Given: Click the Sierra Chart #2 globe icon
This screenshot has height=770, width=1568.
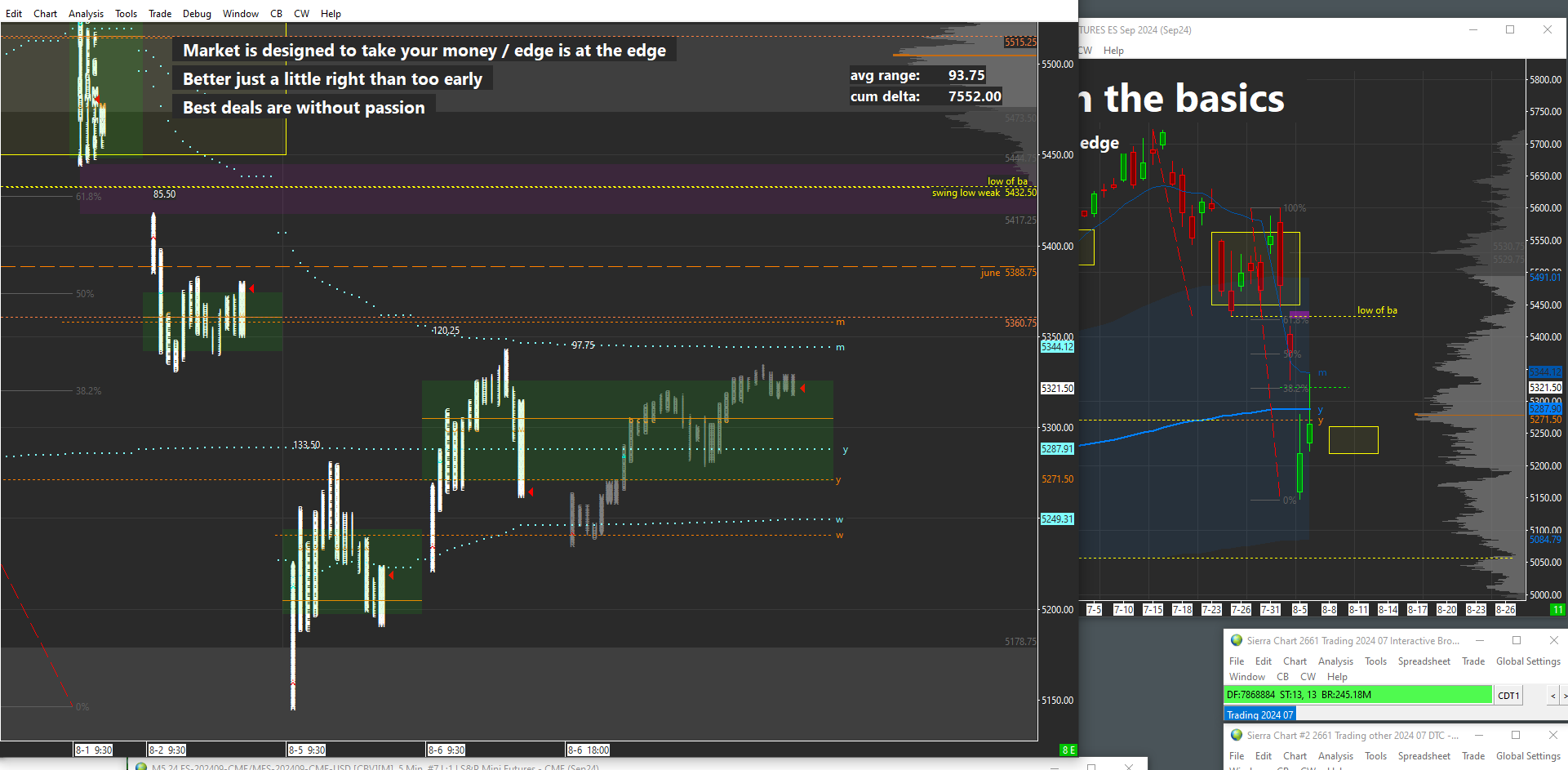Looking at the screenshot, I should point(1237,736).
